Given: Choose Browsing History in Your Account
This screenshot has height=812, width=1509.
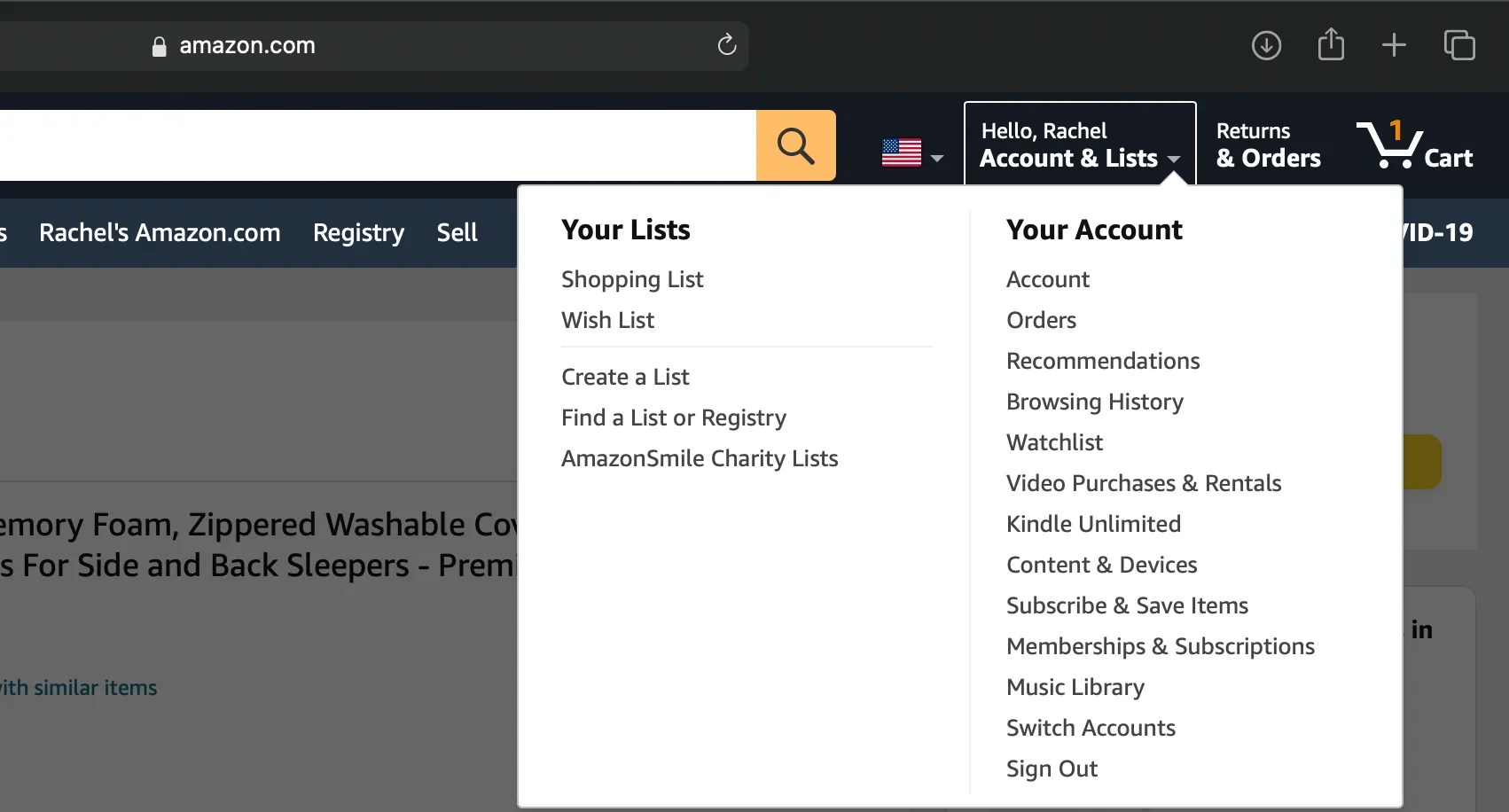Looking at the screenshot, I should point(1094,402).
